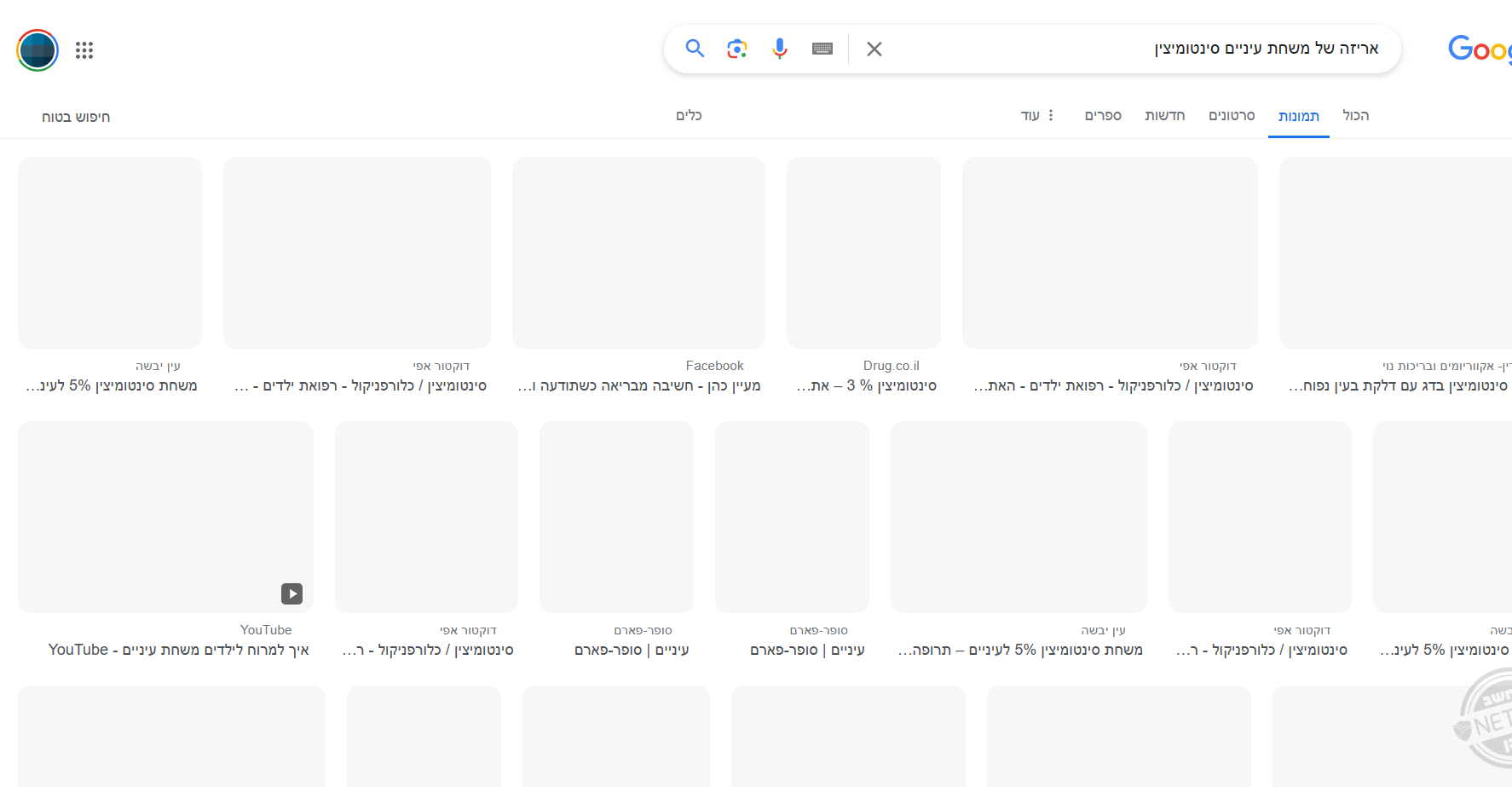Open חיפוש בטוח SafeSearch settings
This screenshot has width=1512, height=787.
point(75,116)
